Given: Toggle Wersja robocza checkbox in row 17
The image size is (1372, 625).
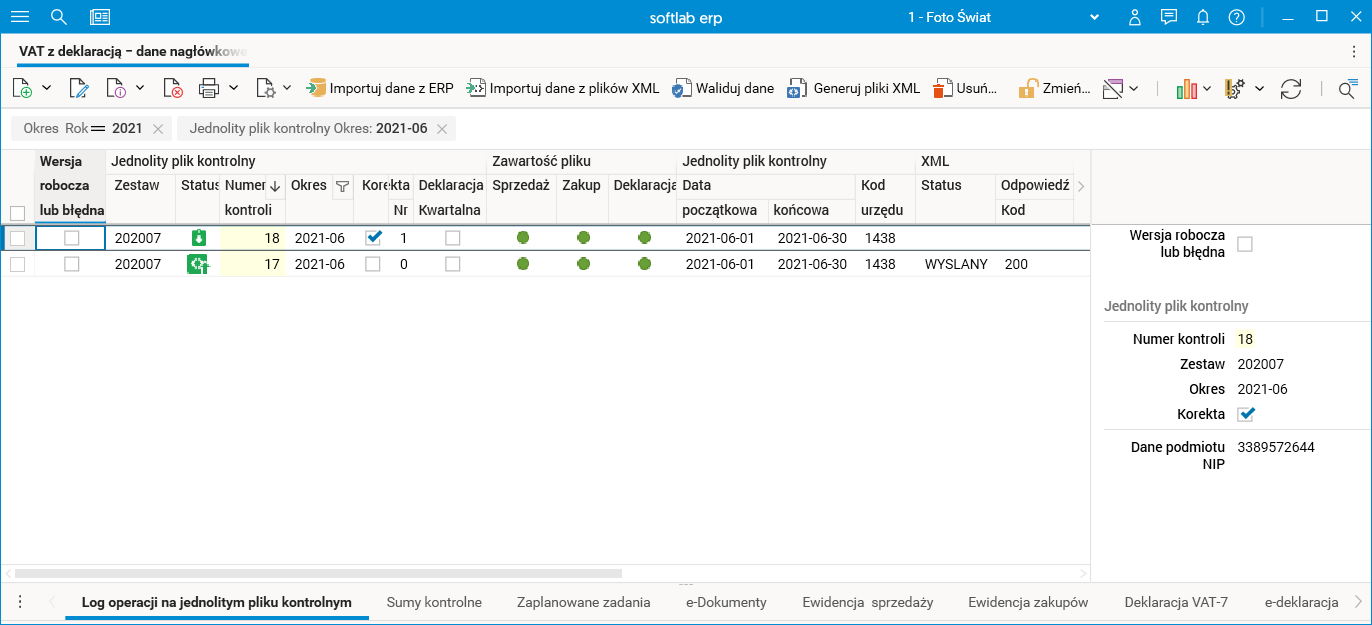Looking at the screenshot, I should click(71, 264).
